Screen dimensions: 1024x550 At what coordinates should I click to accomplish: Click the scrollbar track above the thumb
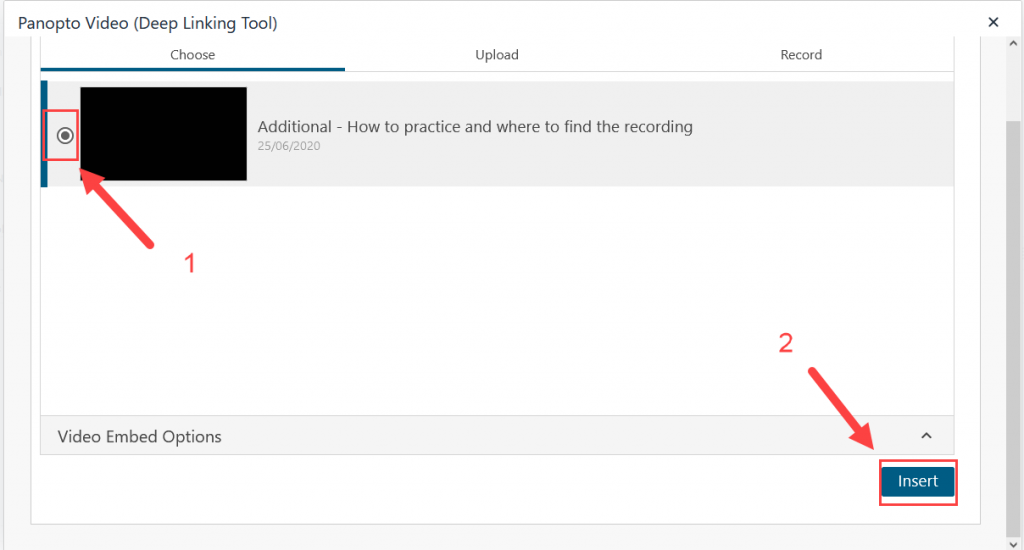[x=1013, y=85]
